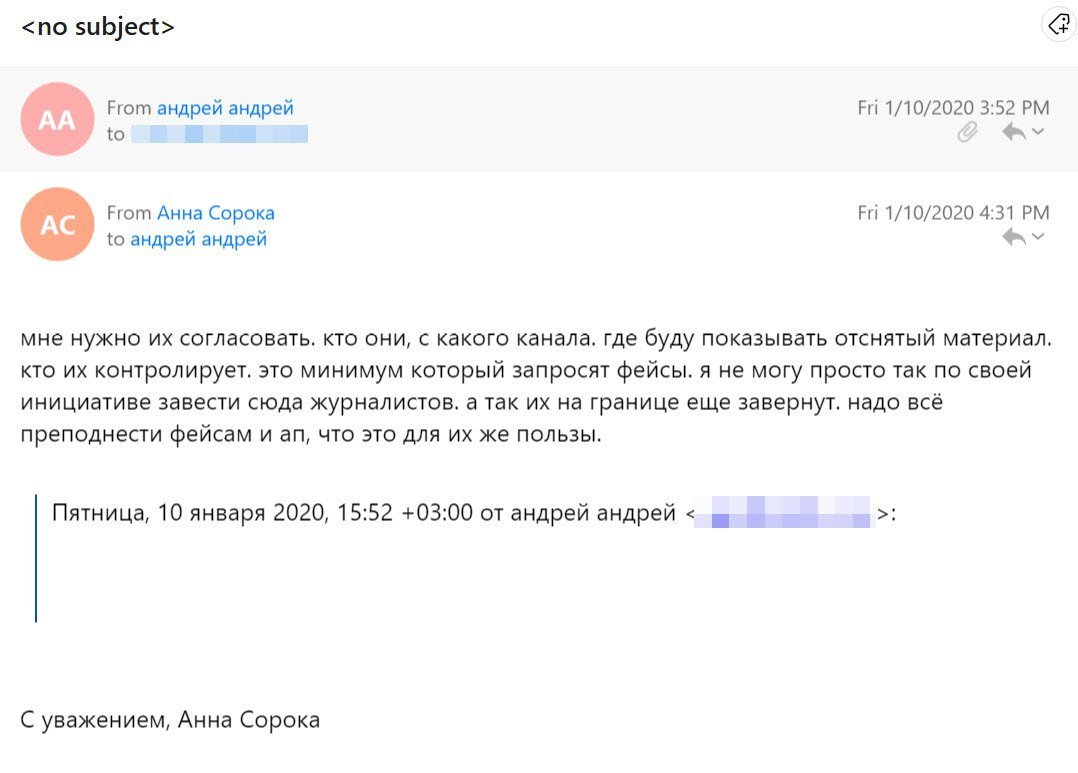Click the AA avatar circle
The image size is (1078, 773).
[57, 119]
